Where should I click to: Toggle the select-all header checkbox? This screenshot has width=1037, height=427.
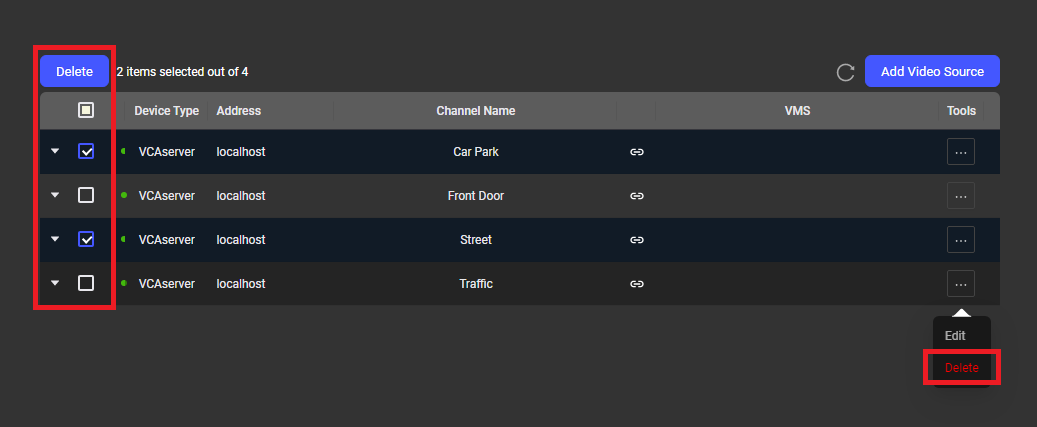[86, 110]
